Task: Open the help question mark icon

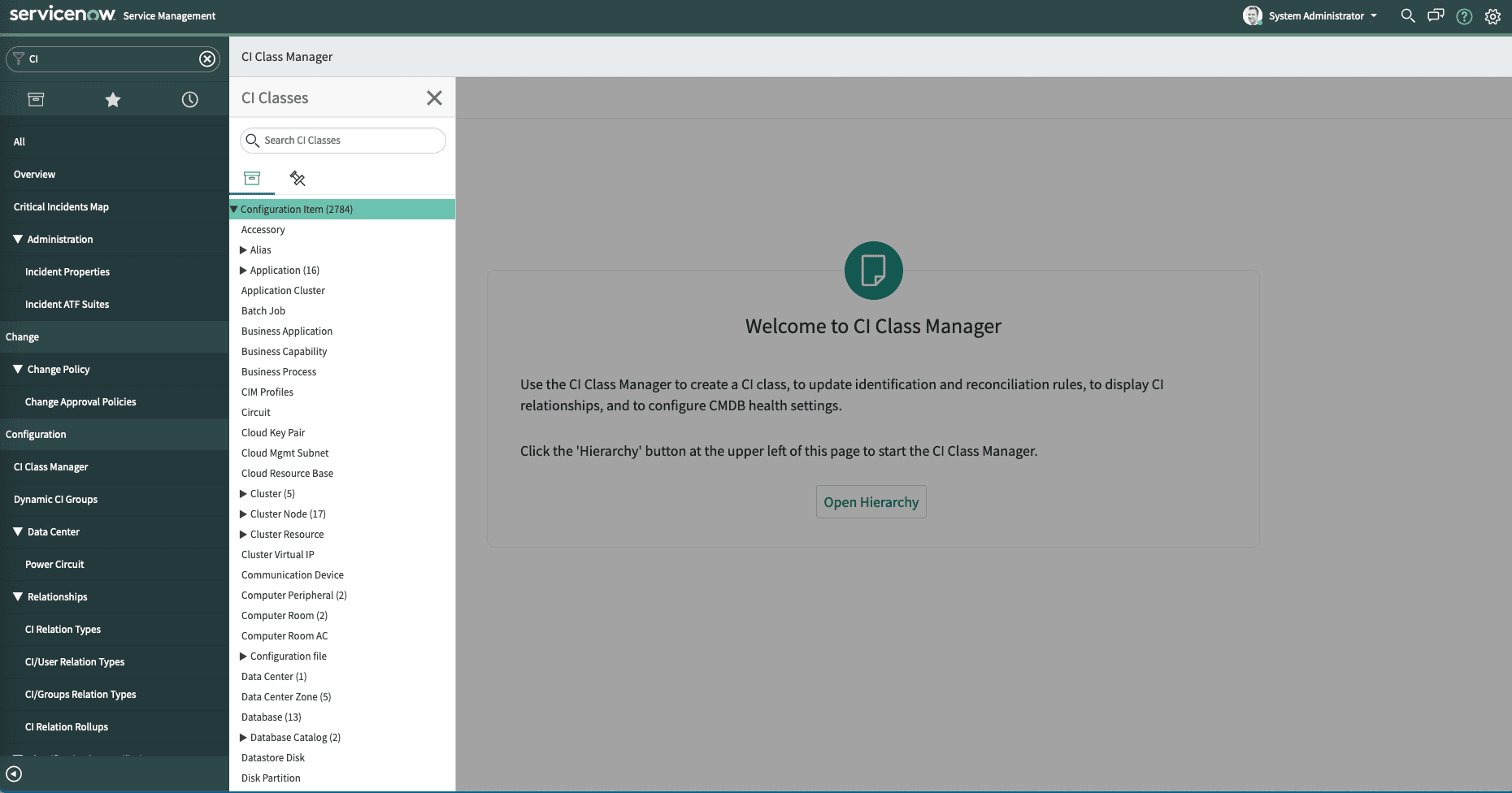Action: (x=1464, y=15)
